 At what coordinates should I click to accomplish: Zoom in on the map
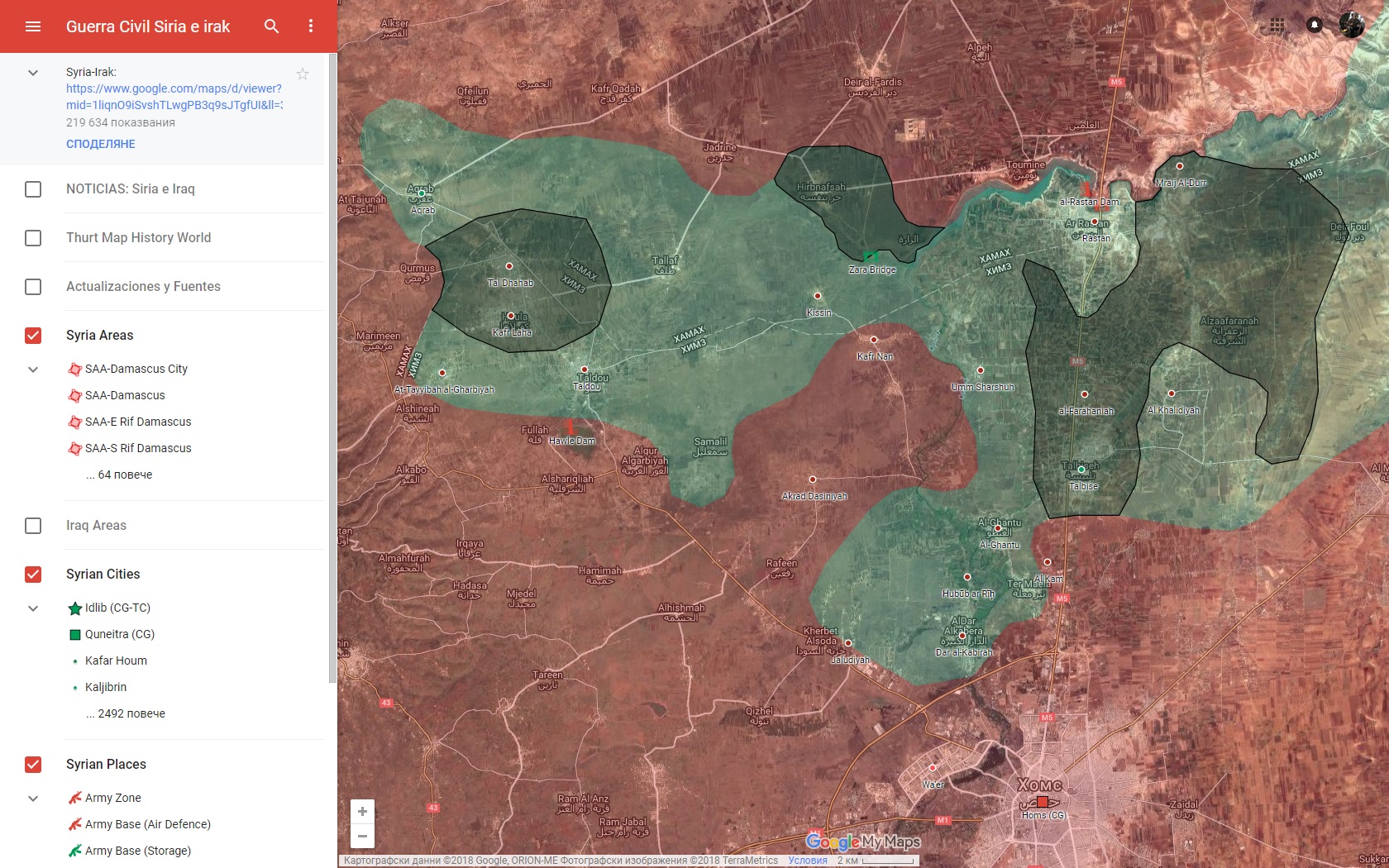pyautogui.click(x=362, y=812)
